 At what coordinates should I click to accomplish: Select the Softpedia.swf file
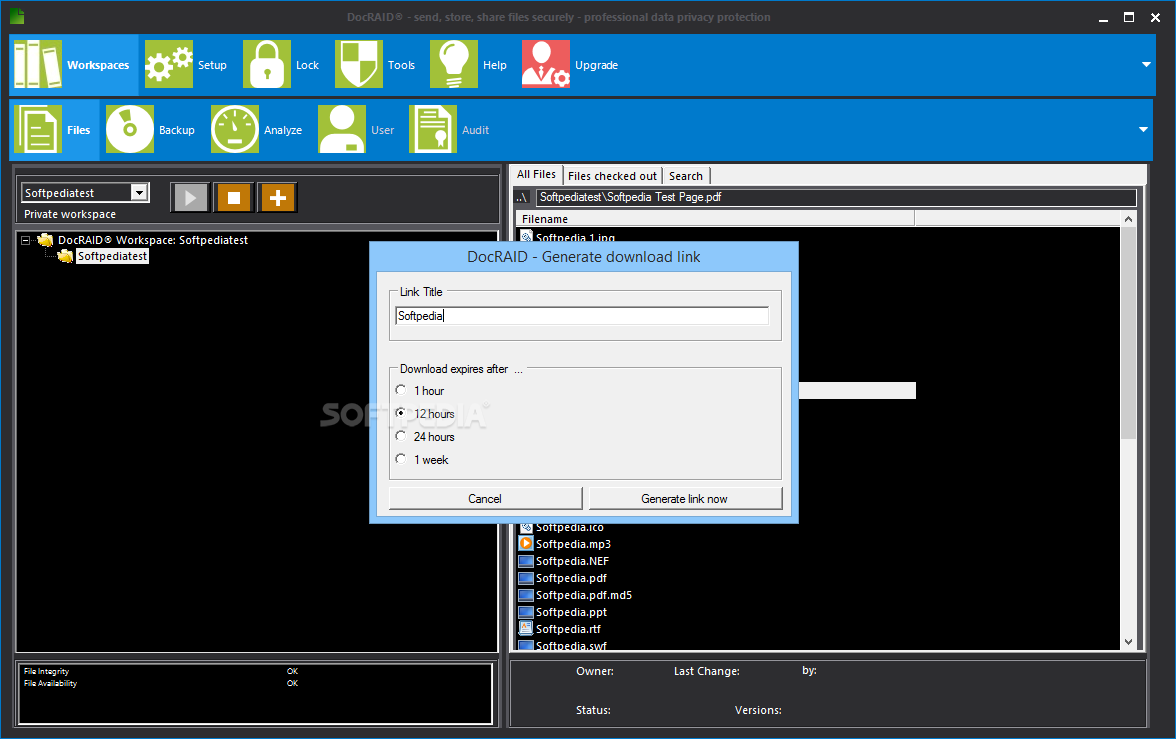571,645
